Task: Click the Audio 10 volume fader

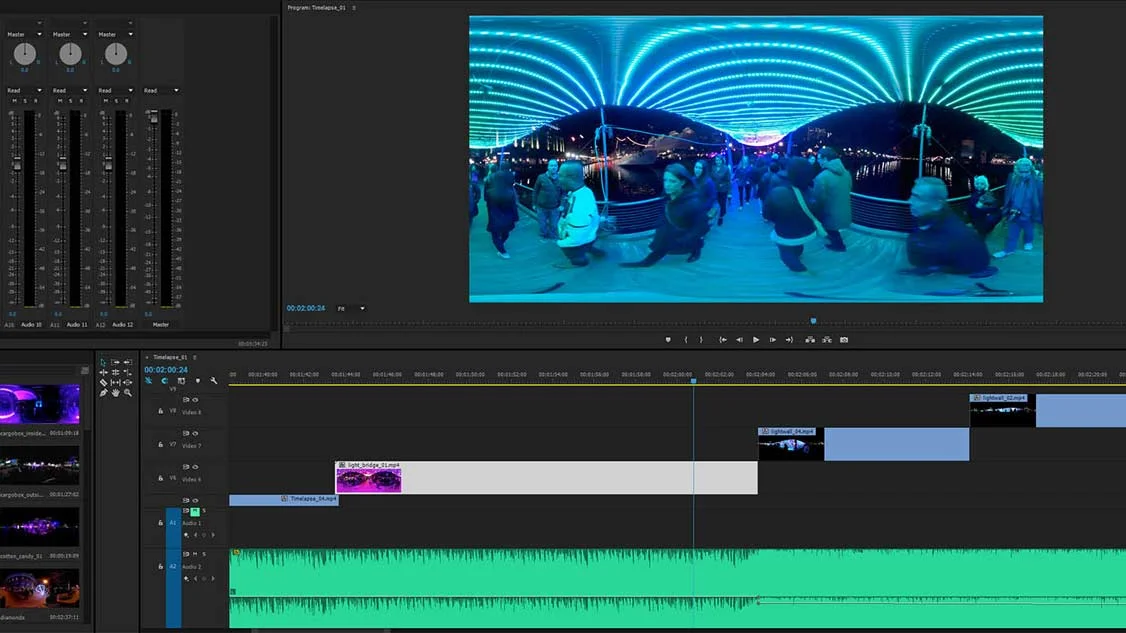Action: pyautogui.click(x=17, y=164)
